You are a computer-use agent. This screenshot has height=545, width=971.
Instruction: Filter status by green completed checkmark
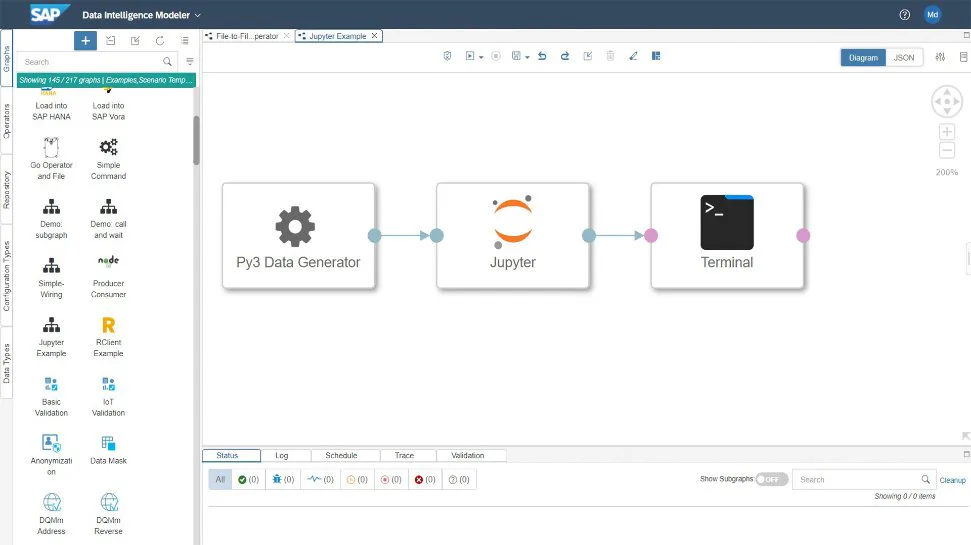[x=248, y=479]
